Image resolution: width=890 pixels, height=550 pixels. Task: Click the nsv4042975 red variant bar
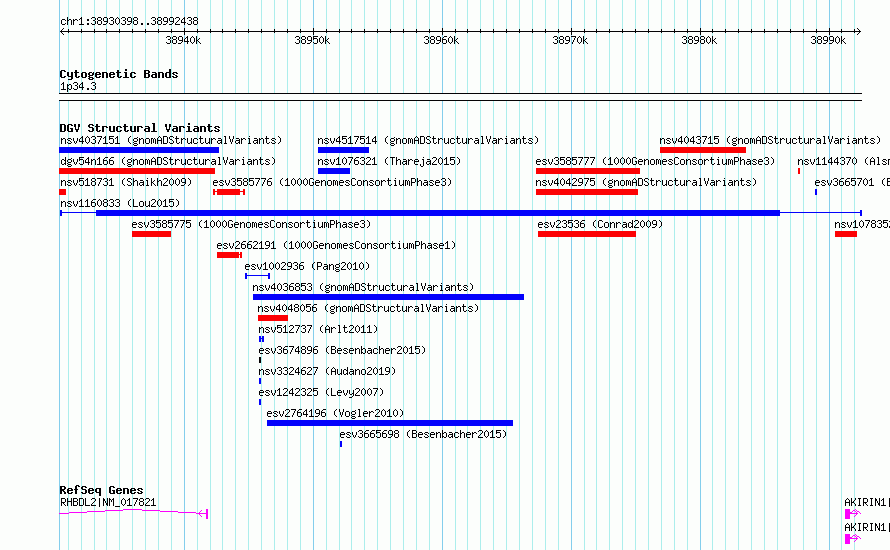587,192
